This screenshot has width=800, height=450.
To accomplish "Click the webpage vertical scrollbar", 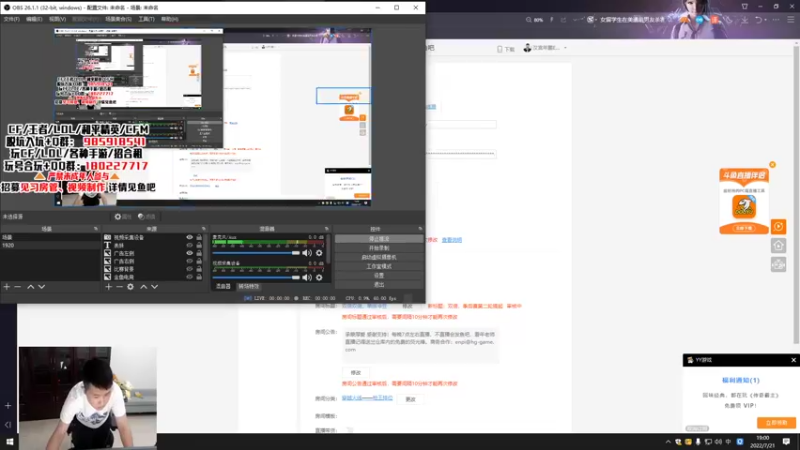I will pyautogui.click(x=796, y=194).
